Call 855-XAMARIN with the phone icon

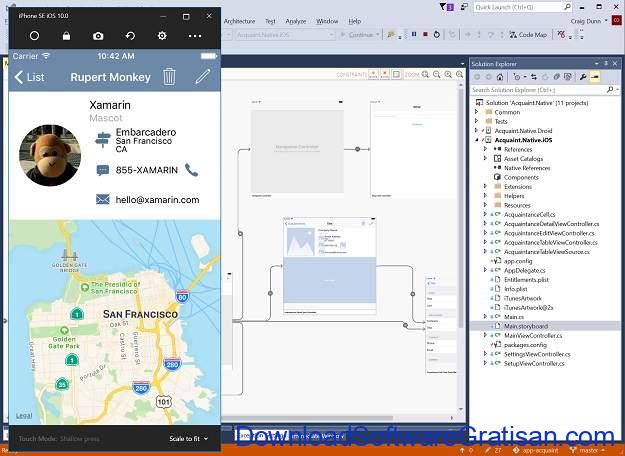(x=191, y=170)
